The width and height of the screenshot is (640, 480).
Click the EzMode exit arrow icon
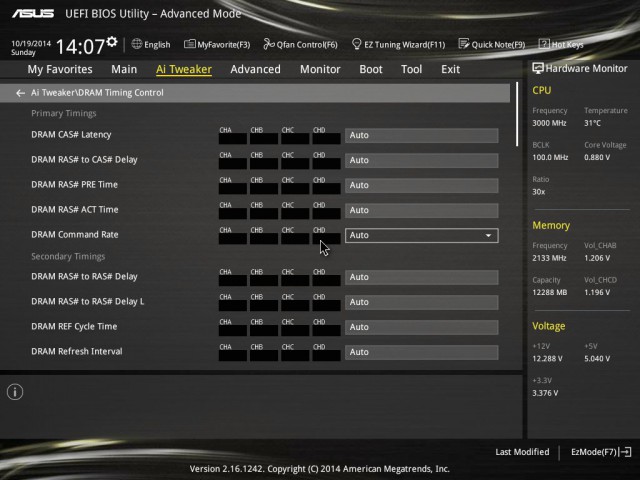click(625, 452)
